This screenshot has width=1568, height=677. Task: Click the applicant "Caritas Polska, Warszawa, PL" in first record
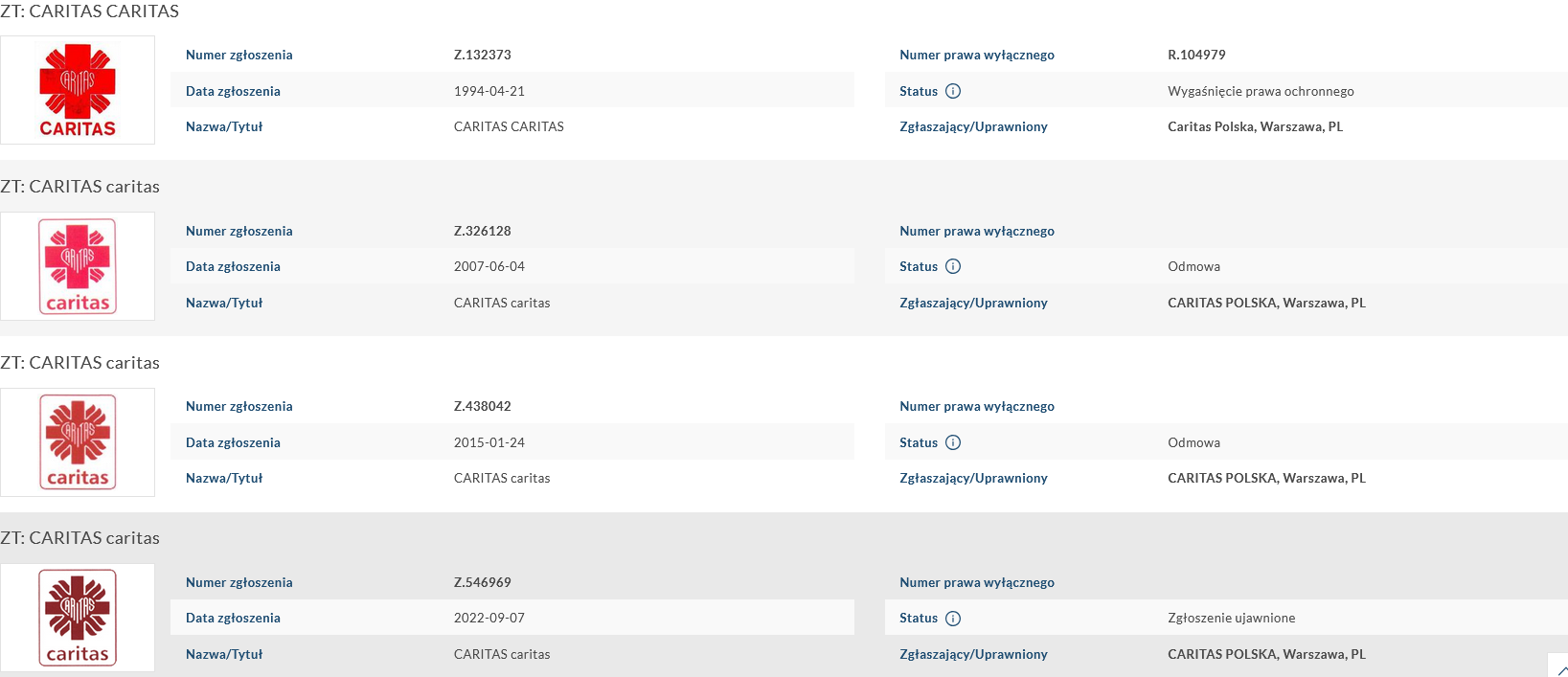[1255, 126]
